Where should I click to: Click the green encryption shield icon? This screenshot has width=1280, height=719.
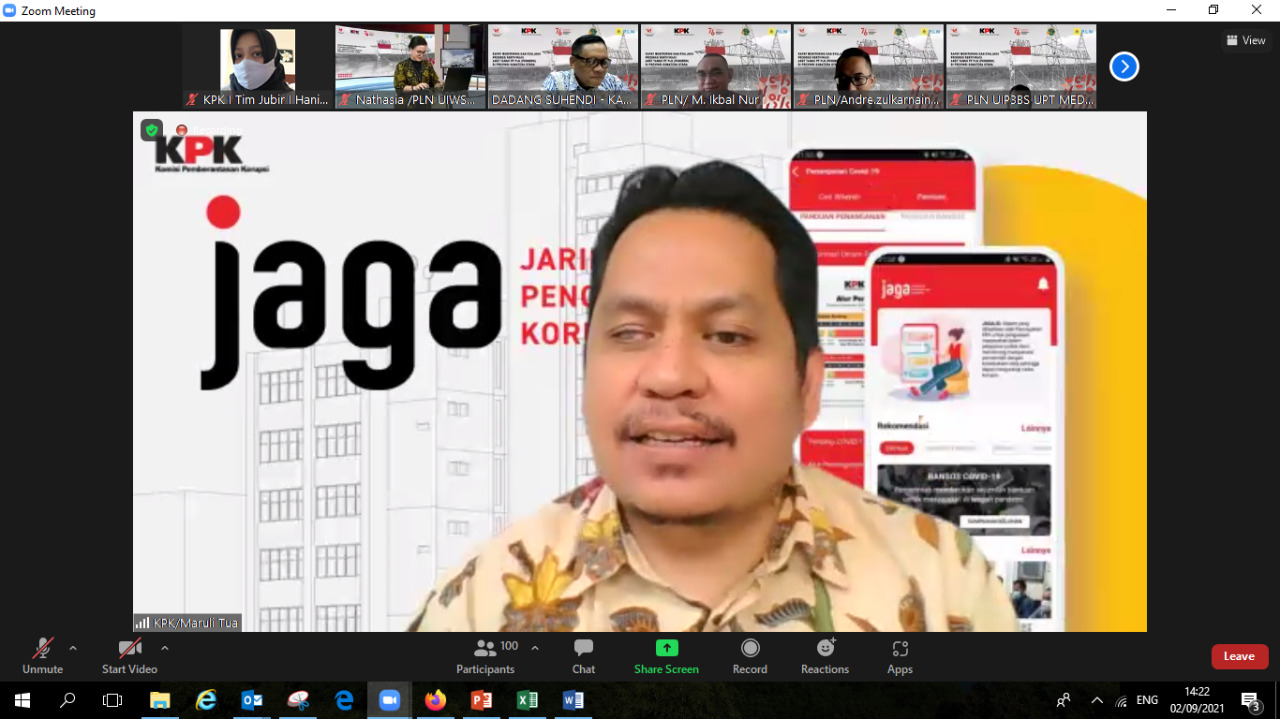click(151, 130)
